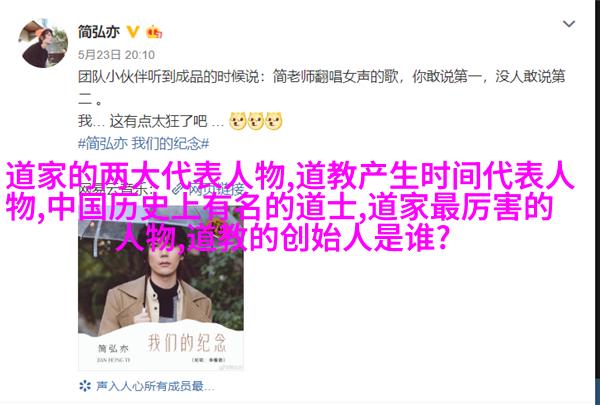Click the third doge emoji

pyautogui.click(x=274, y=121)
